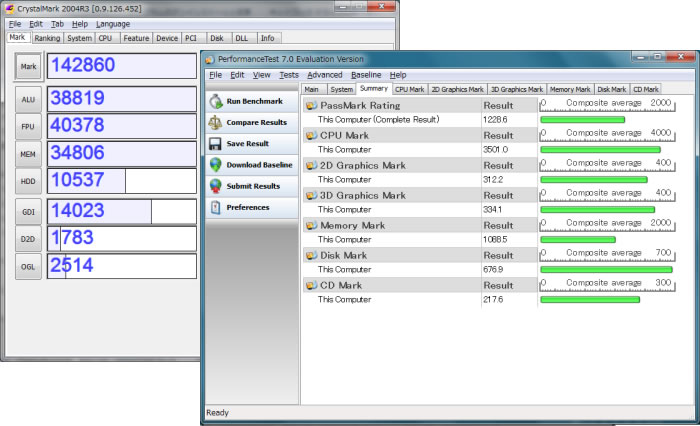The height and width of the screenshot is (426, 700).
Task: Open the View menu in PerformanceTest
Action: (262, 75)
